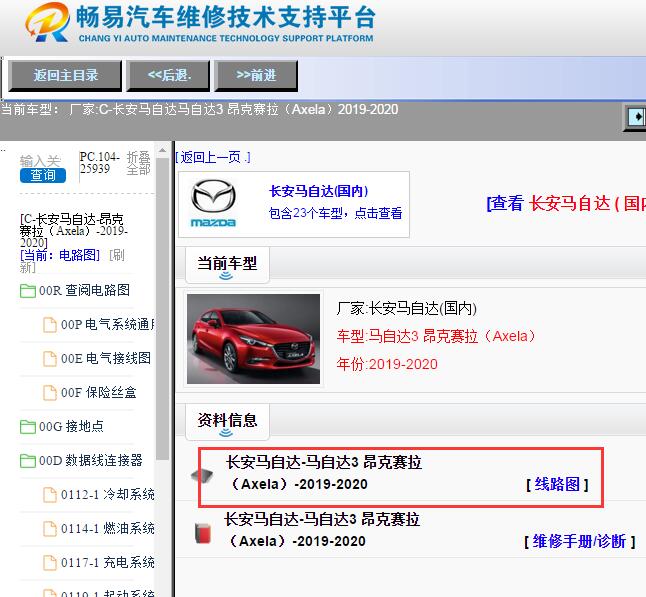Click 包含23个车型，点击查看 link
The image size is (646, 597).
[x=335, y=213]
